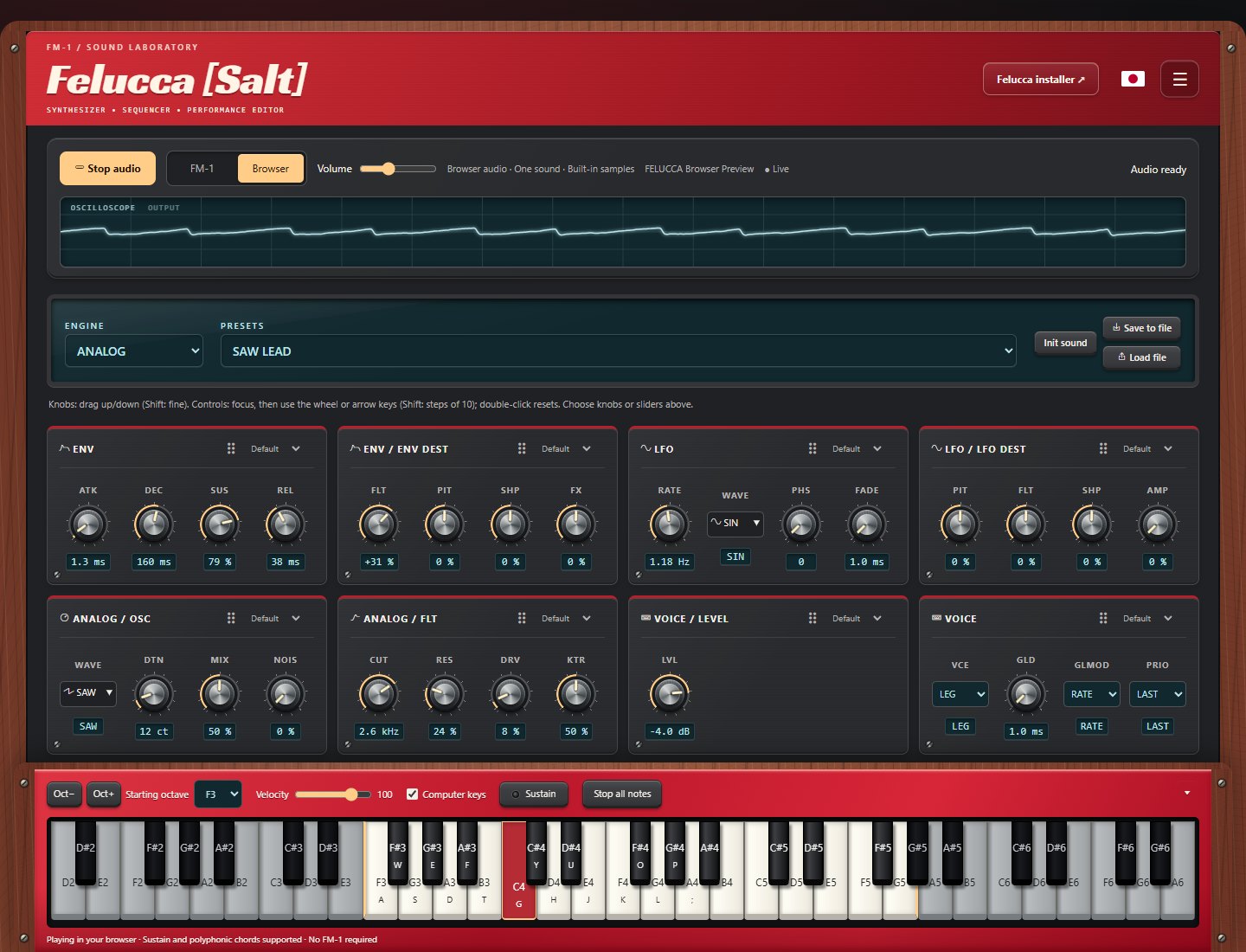
Task: Click Save to file
Action: click(x=1142, y=328)
